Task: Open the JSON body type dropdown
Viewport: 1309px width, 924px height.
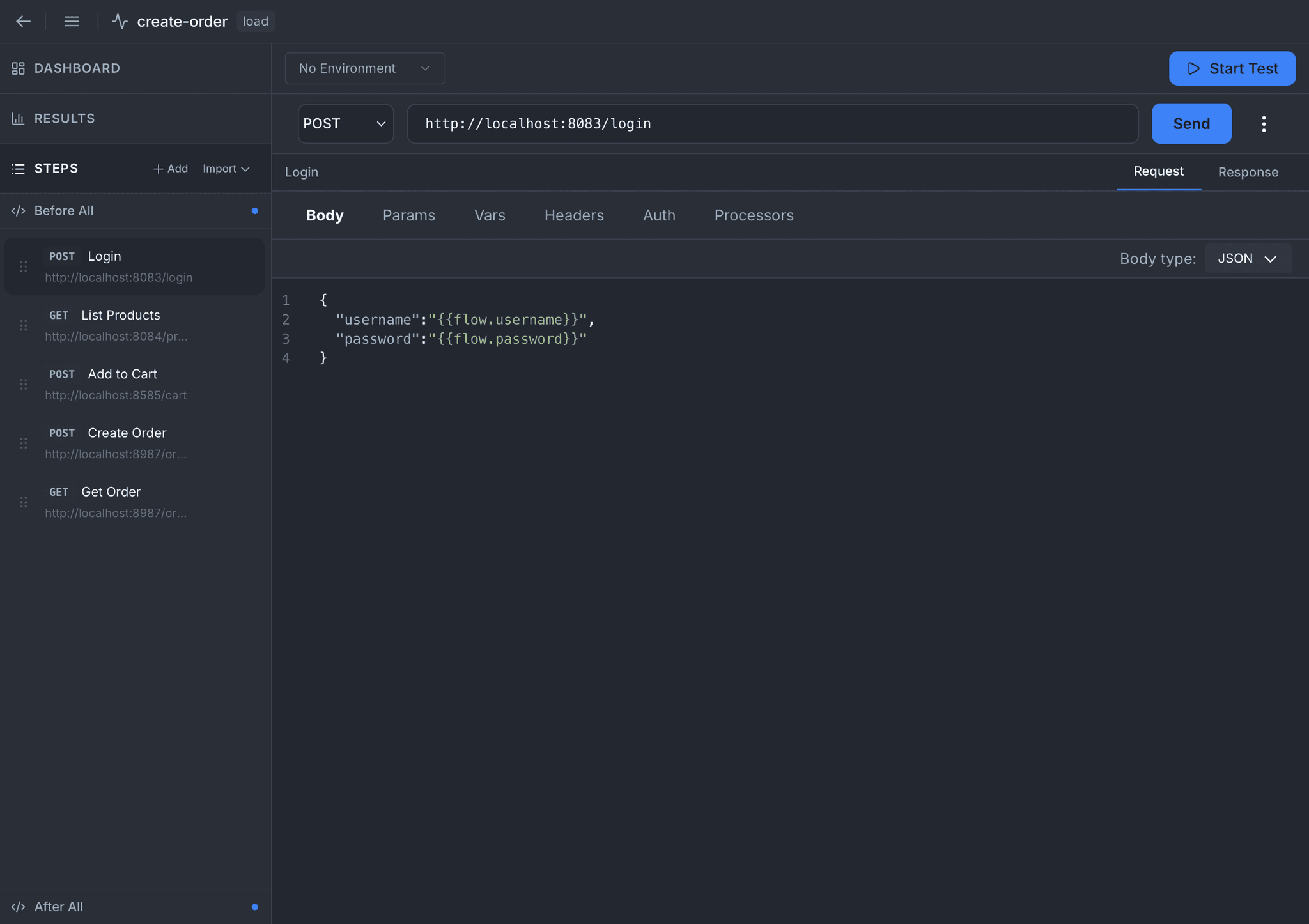Action: point(1248,259)
